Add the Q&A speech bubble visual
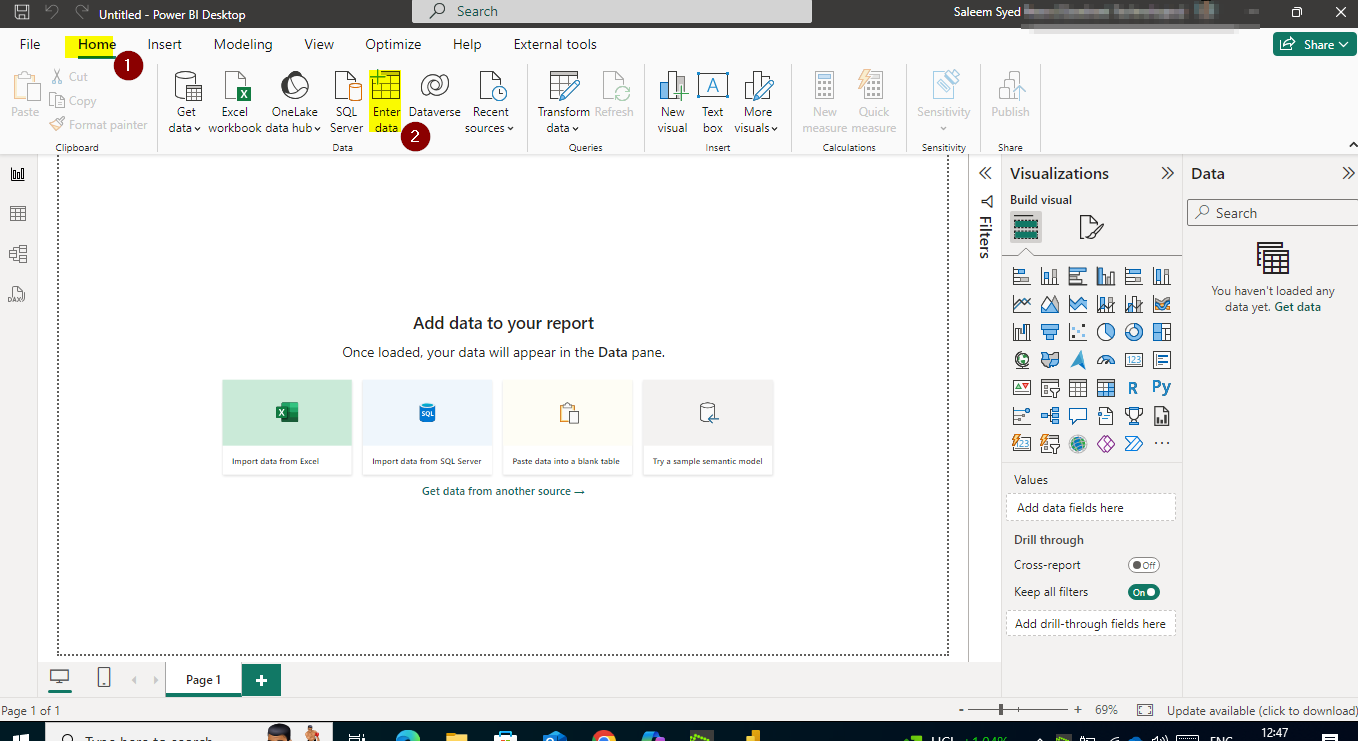 [x=1077, y=416]
